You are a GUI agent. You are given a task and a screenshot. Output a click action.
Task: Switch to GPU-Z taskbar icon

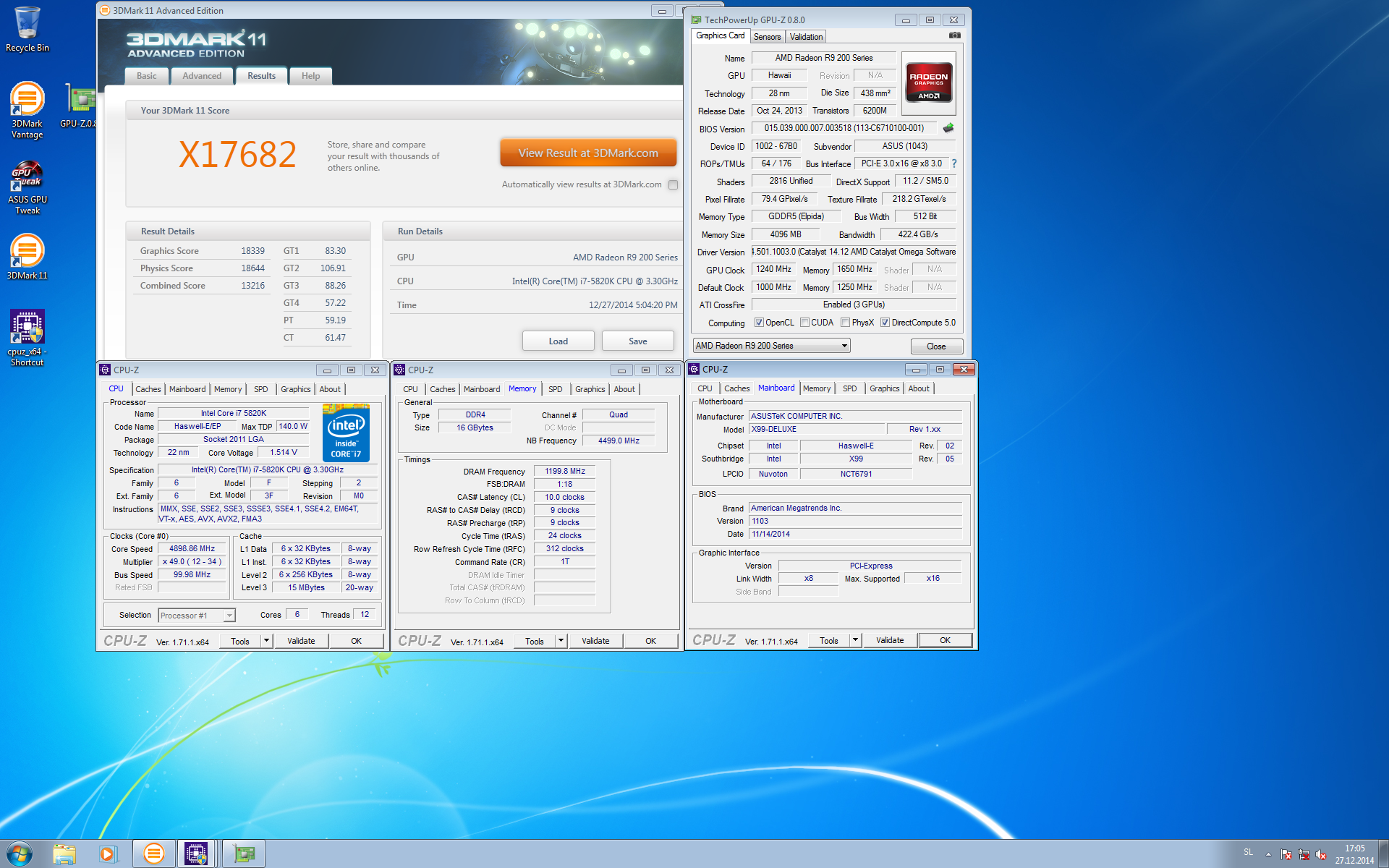[244, 854]
